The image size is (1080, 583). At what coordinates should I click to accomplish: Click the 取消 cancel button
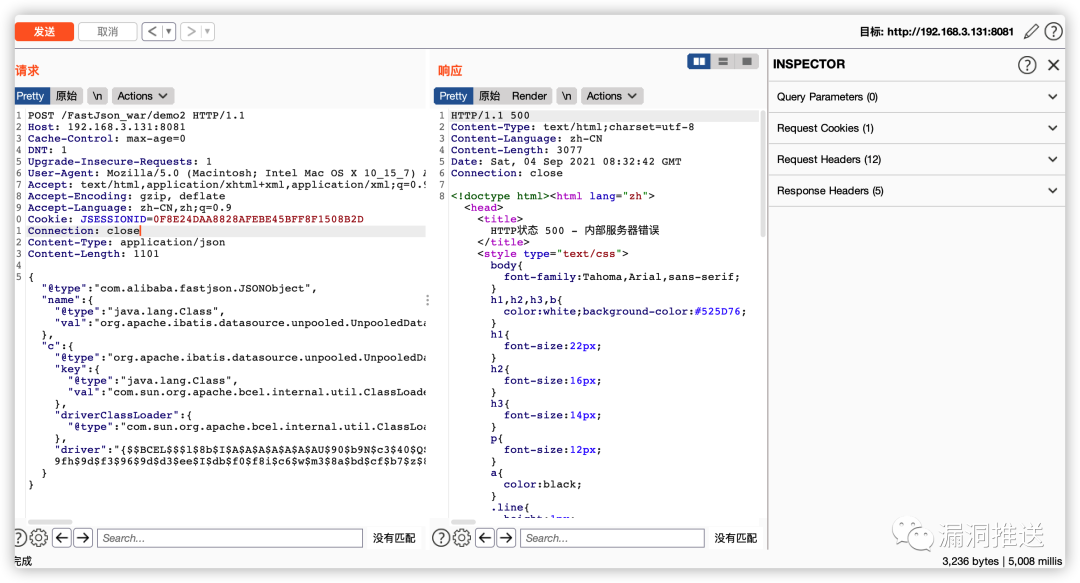click(x=107, y=32)
